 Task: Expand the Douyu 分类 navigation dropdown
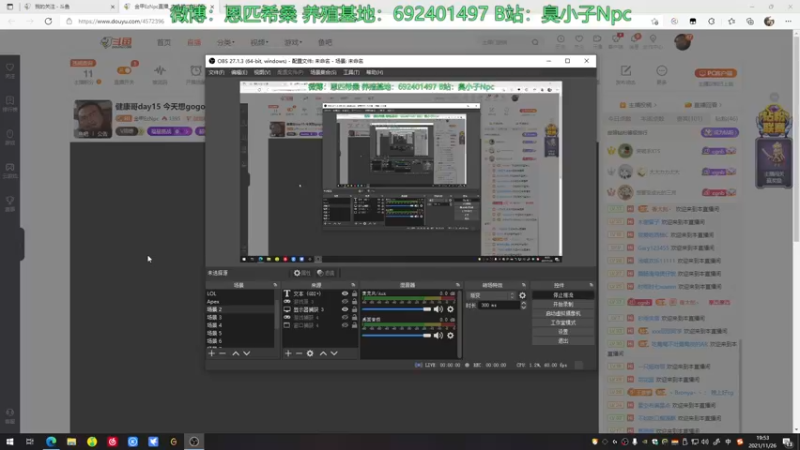click(x=226, y=42)
